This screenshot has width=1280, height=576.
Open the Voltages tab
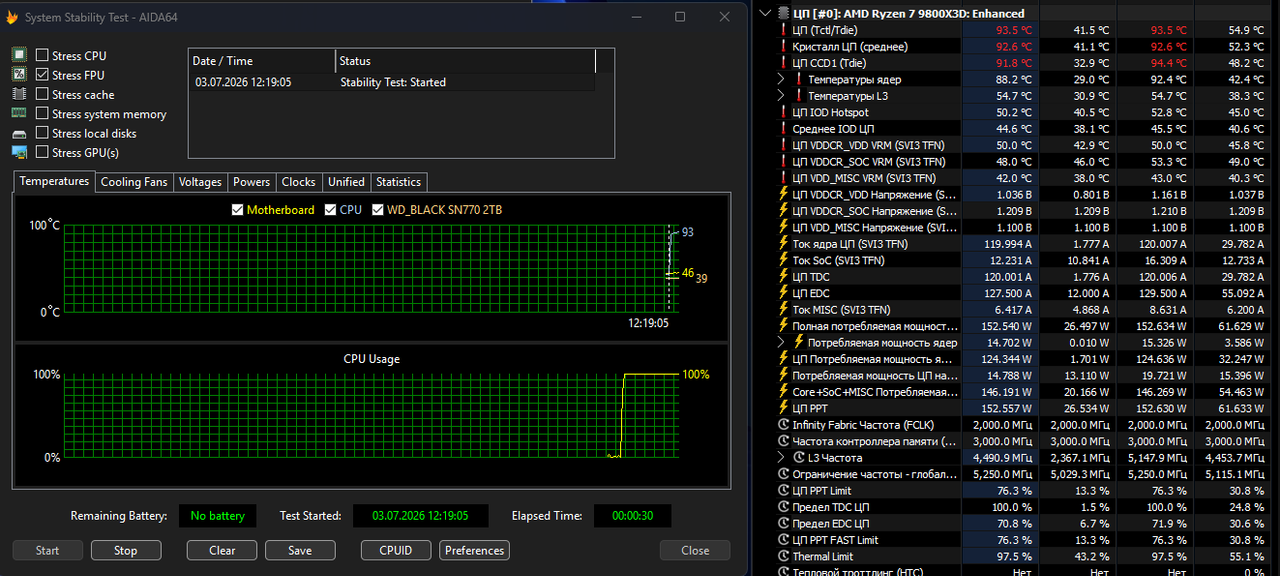coord(200,182)
